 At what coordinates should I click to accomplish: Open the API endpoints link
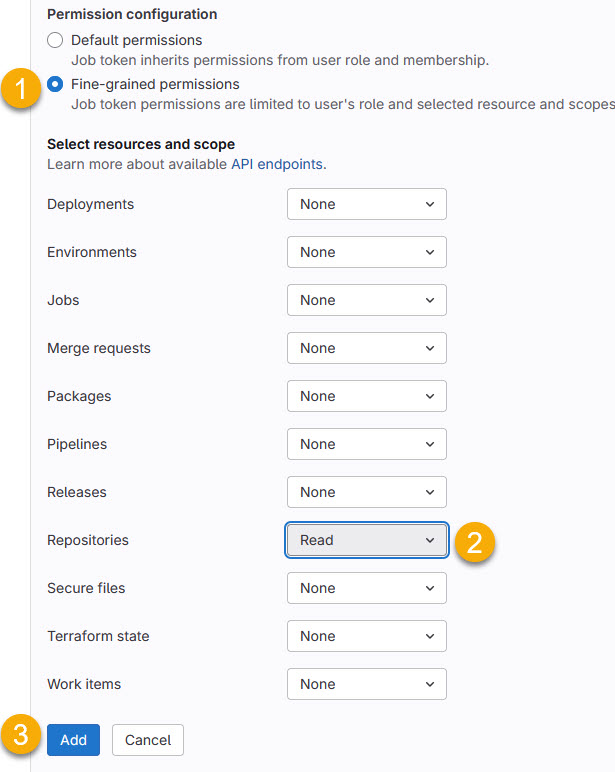tap(277, 164)
